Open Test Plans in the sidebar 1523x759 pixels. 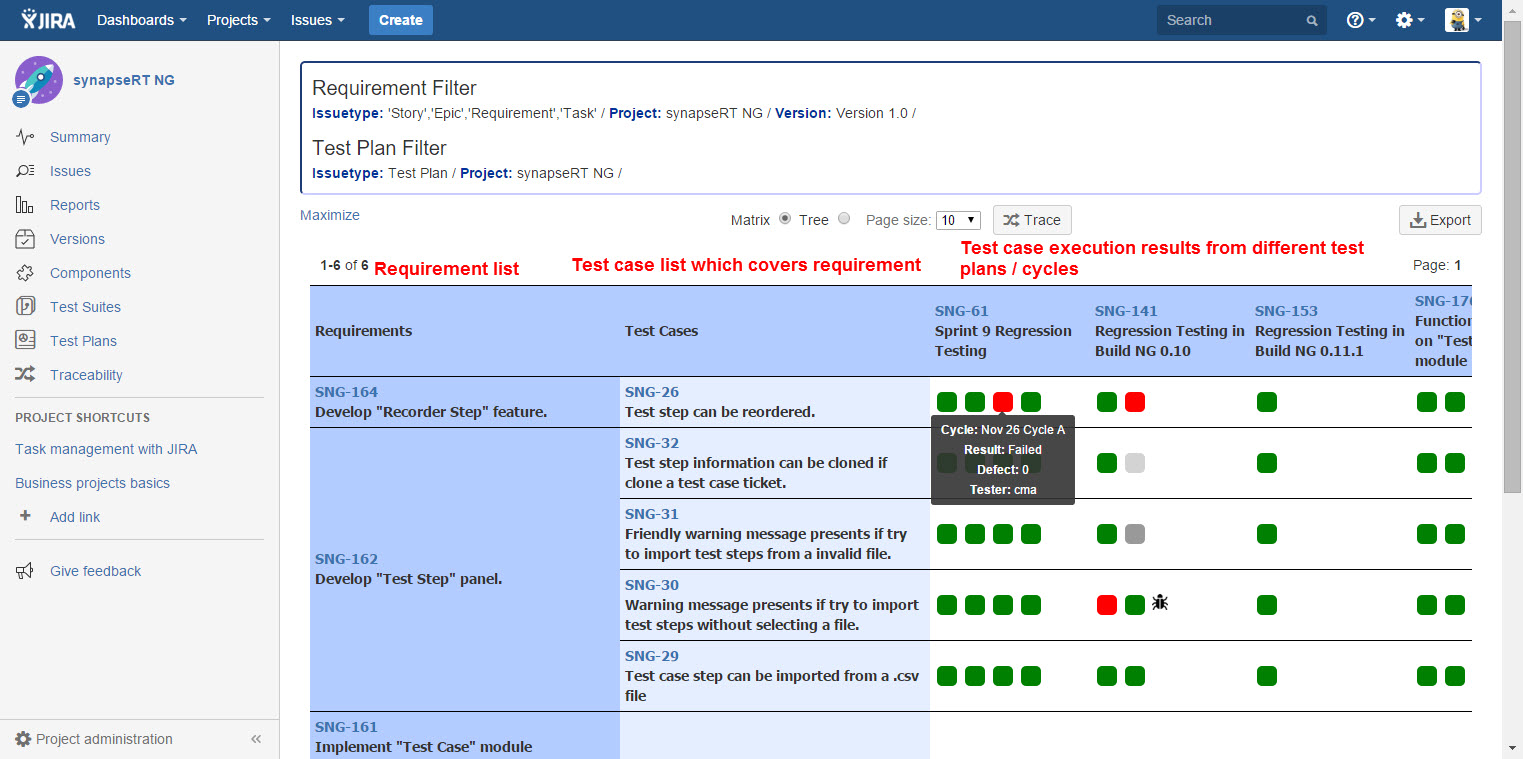point(83,341)
